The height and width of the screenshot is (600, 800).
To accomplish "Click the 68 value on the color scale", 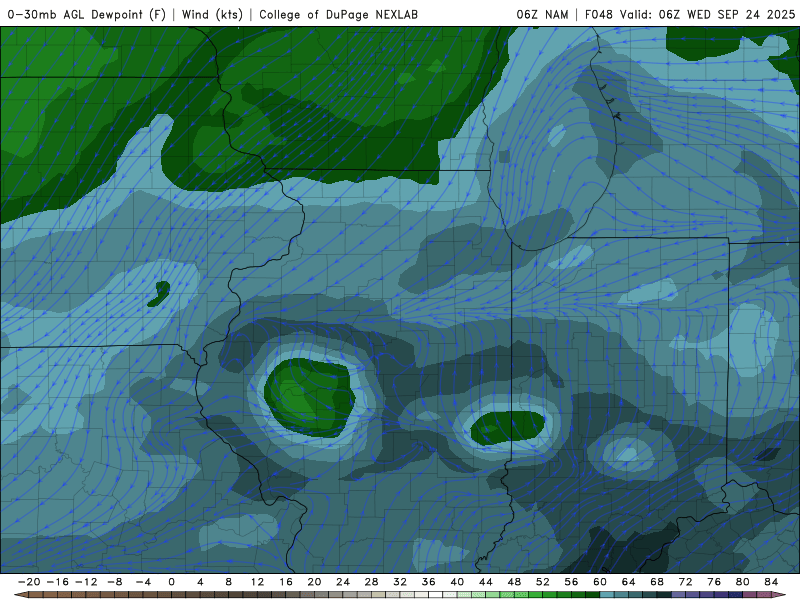I will [x=657, y=582].
